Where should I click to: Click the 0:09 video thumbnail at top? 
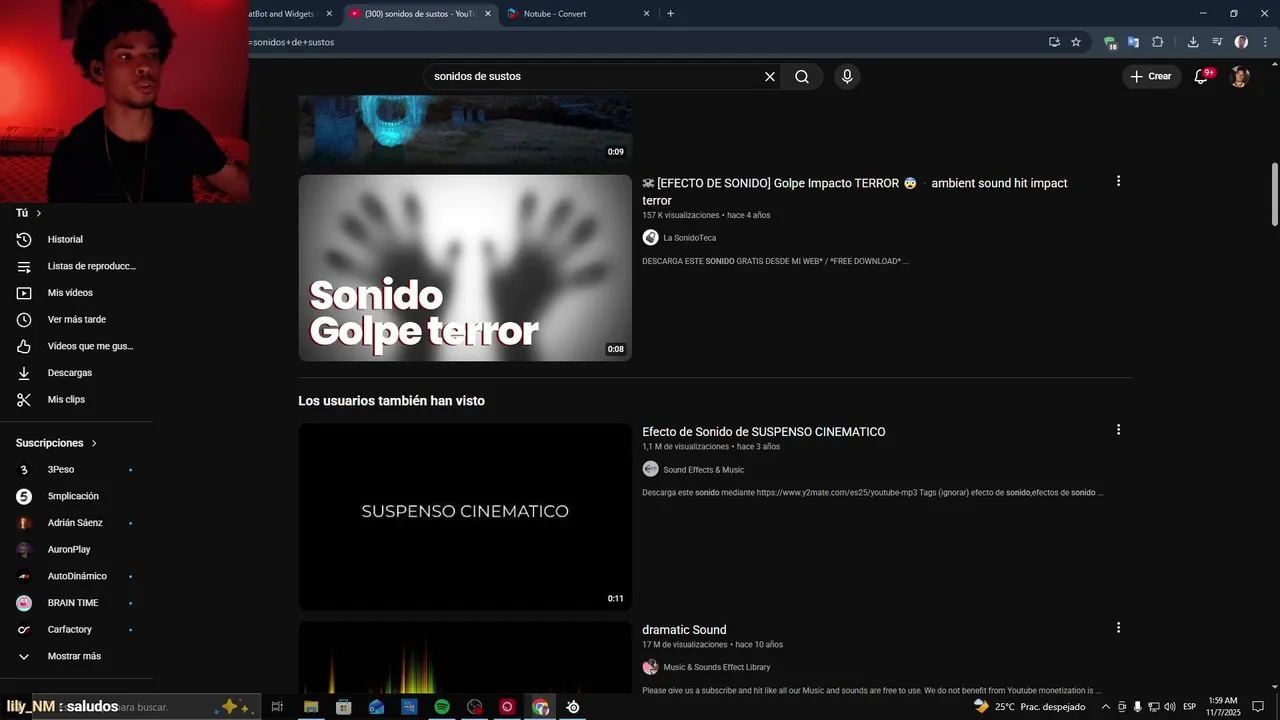coord(465,130)
